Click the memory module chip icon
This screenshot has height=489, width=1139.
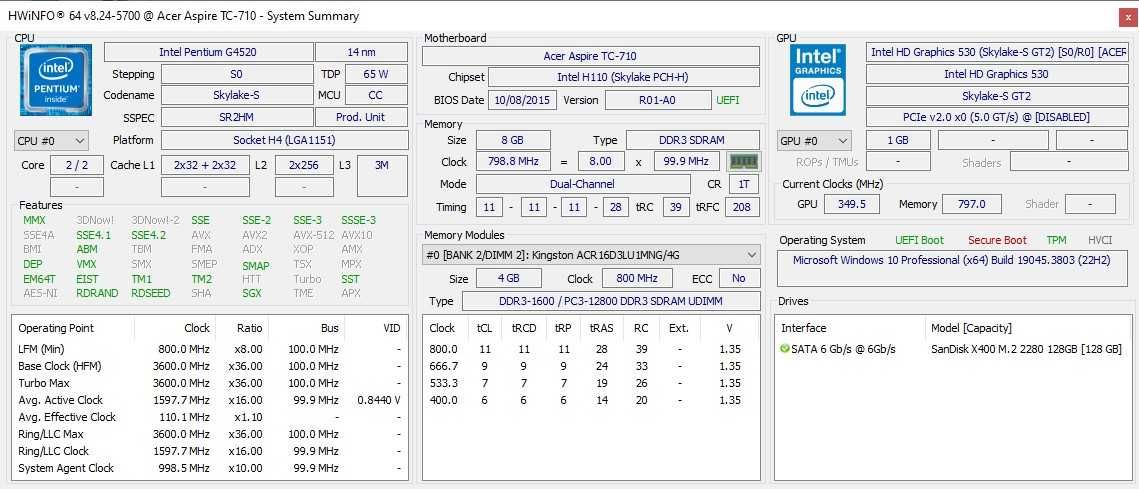pyautogui.click(x=743, y=161)
